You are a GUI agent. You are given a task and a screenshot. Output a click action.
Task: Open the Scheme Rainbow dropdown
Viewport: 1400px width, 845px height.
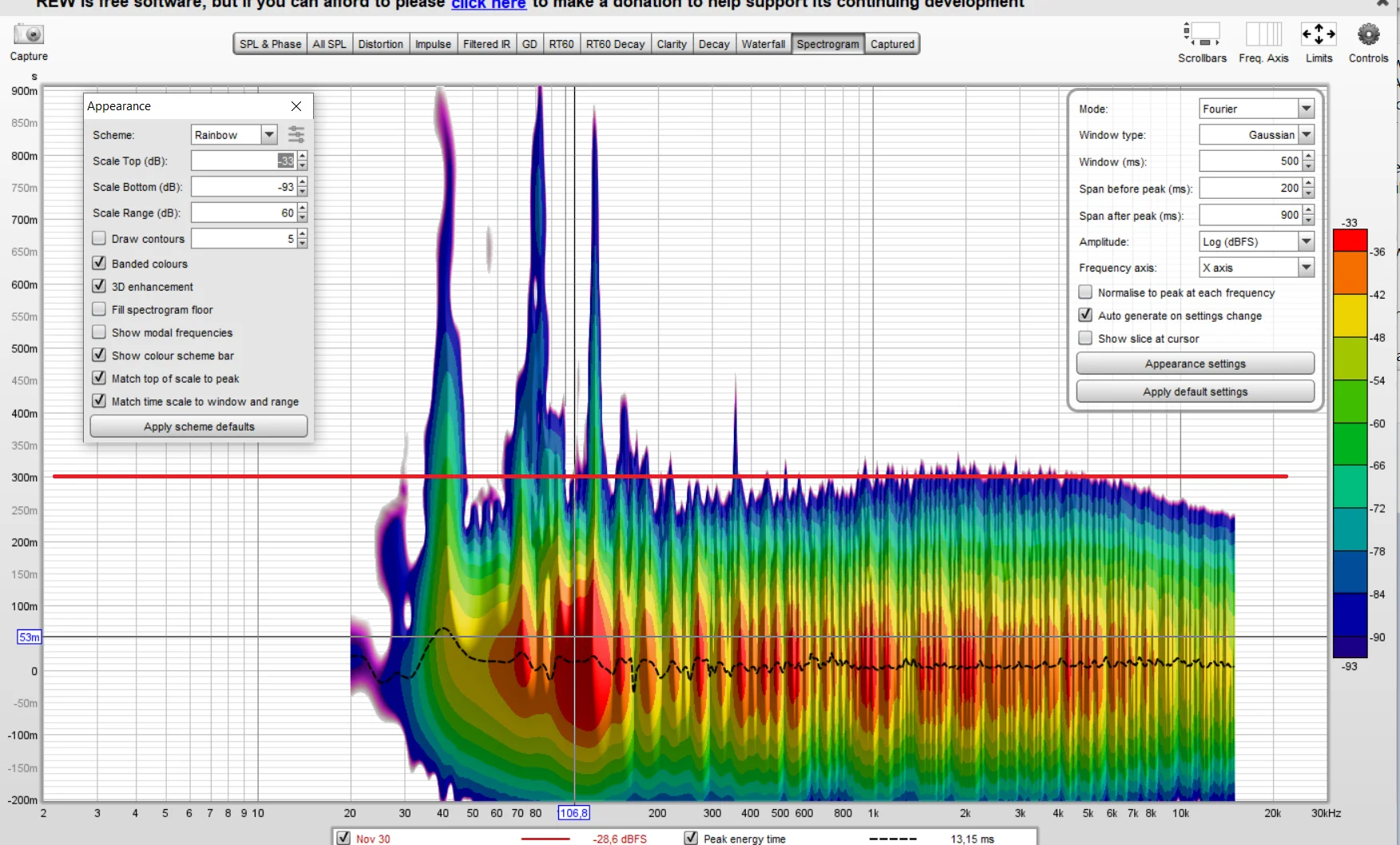pos(269,134)
